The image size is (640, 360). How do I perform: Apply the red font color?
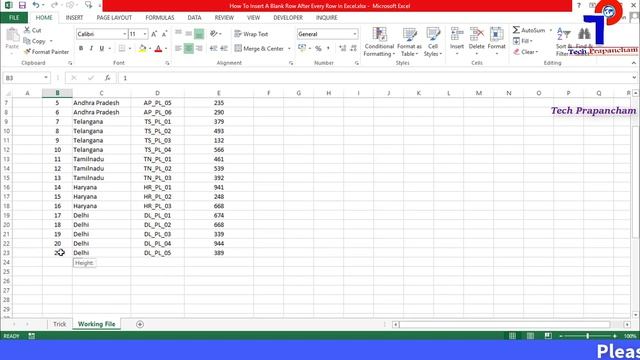(x=158, y=49)
